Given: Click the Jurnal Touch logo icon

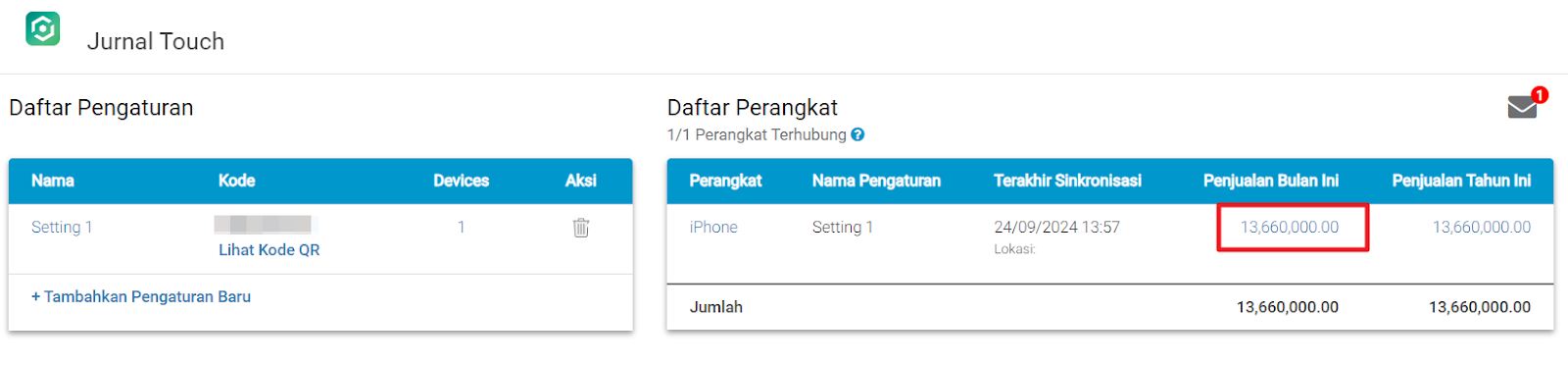Looking at the screenshot, I should tap(43, 28).
